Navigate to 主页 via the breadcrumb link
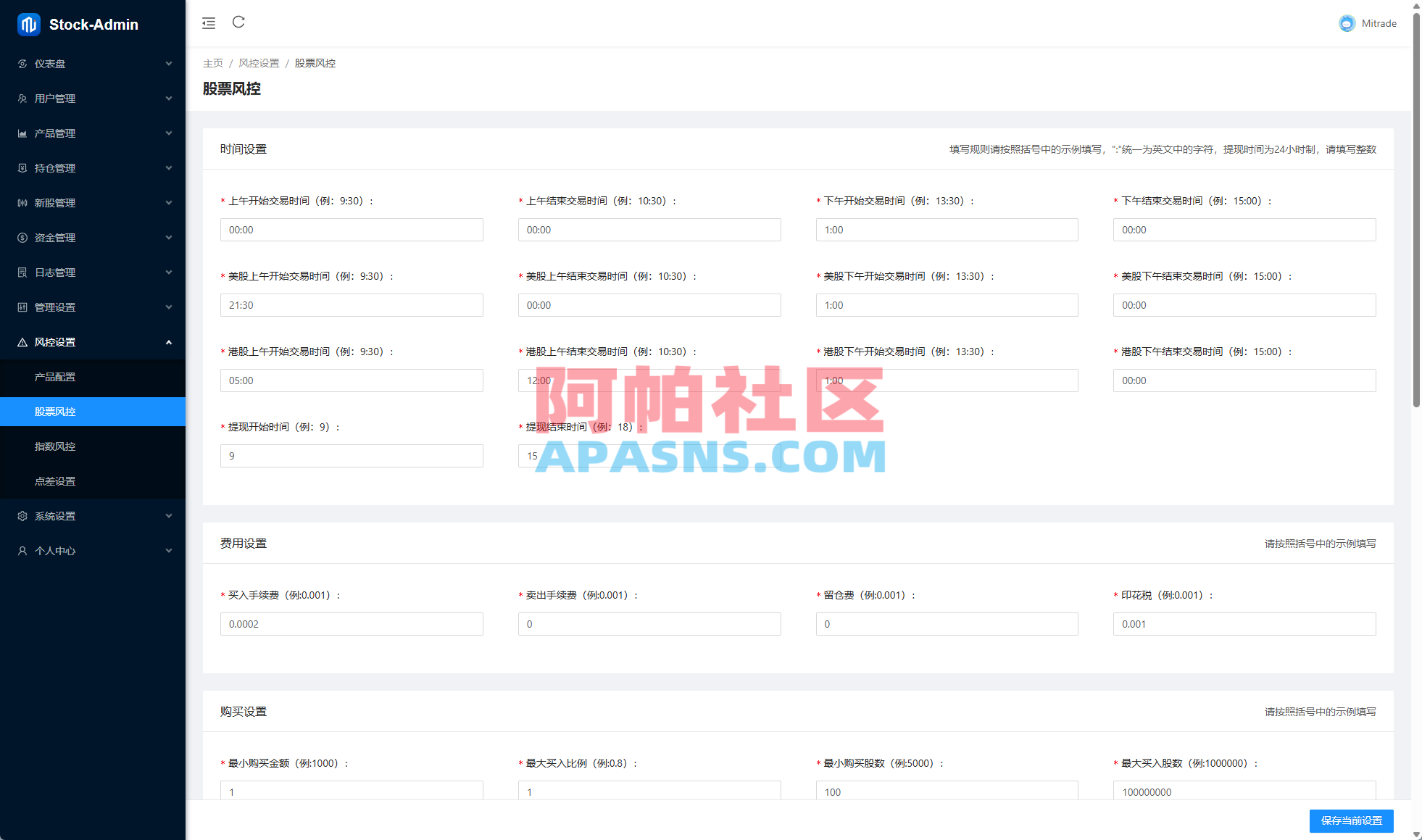Viewport: 1422px width, 840px height. tap(212, 63)
